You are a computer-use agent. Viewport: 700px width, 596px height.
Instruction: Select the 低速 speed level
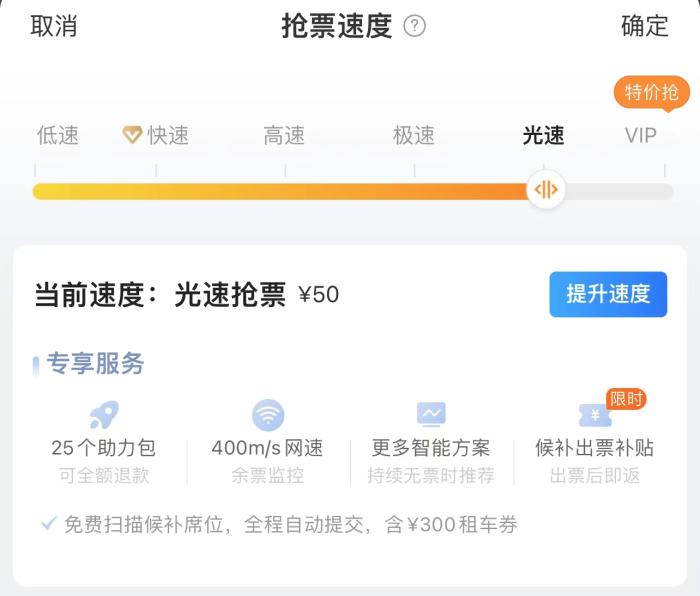[57, 135]
